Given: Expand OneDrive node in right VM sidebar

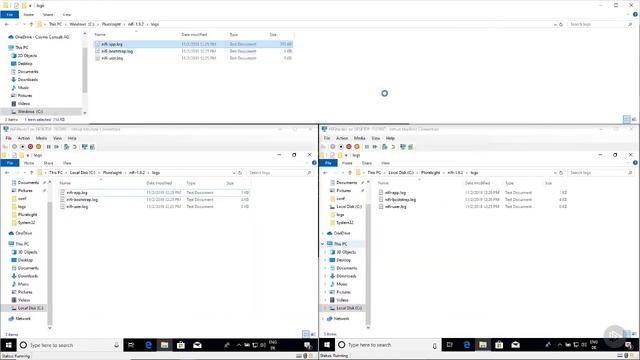Looking at the screenshot, I should [323, 233].
